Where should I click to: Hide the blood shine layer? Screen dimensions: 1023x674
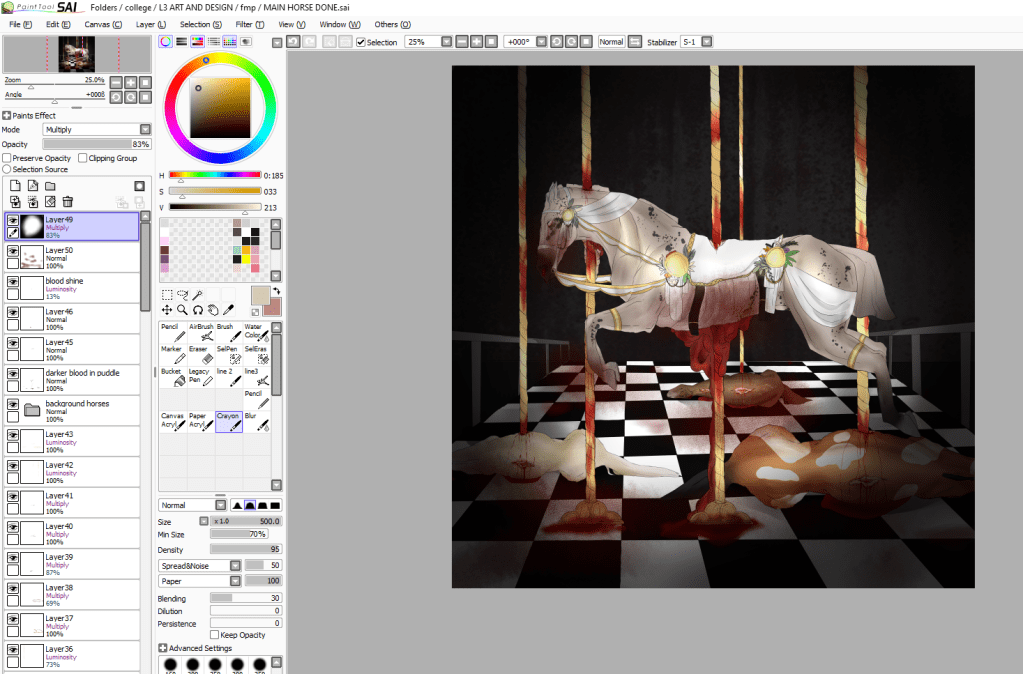13,283
